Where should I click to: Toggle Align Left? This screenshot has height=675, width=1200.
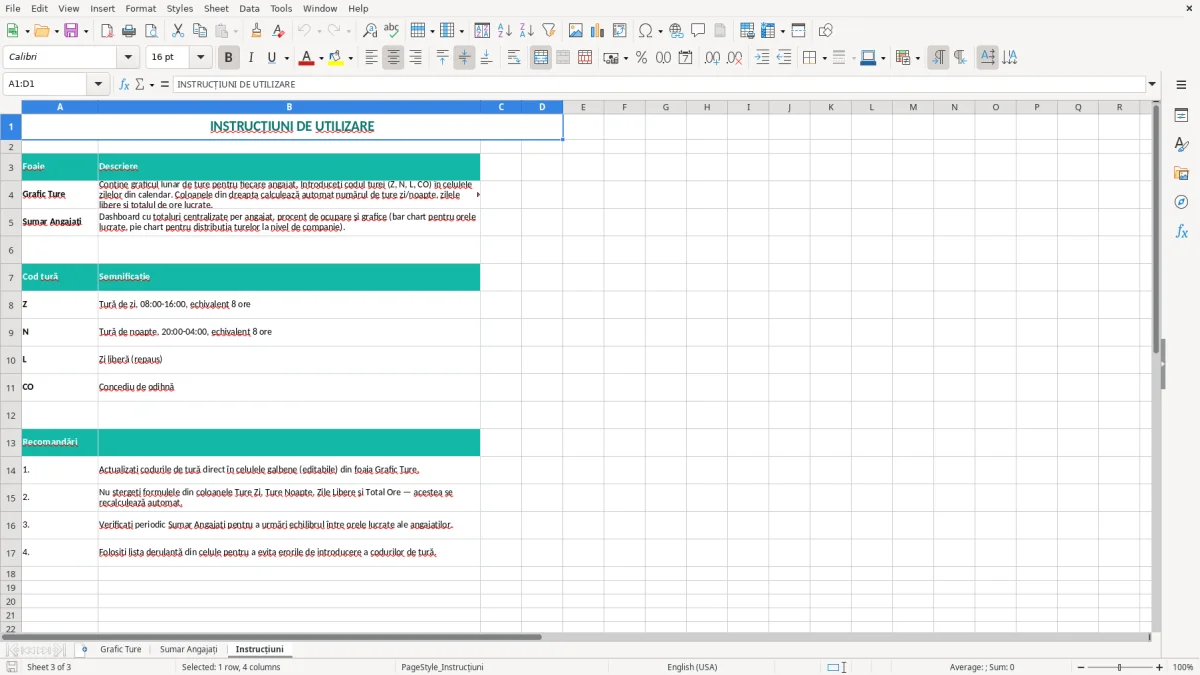(x=371, y=58)
